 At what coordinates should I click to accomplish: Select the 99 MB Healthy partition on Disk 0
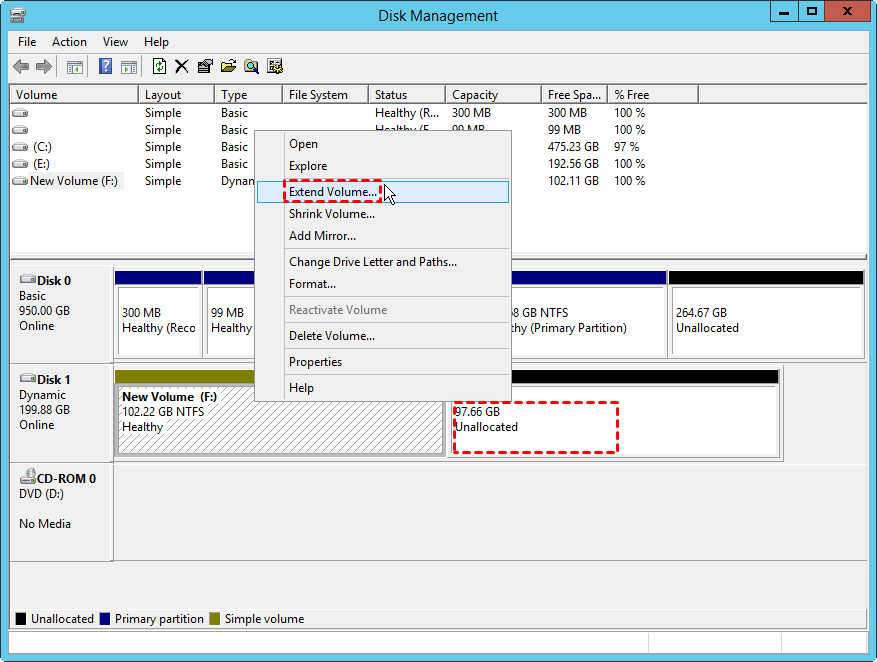click(x=229, y=313)
